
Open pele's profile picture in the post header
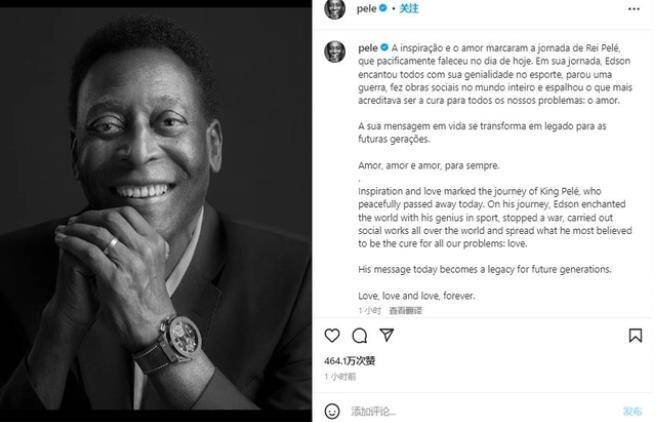pos(336,10)
